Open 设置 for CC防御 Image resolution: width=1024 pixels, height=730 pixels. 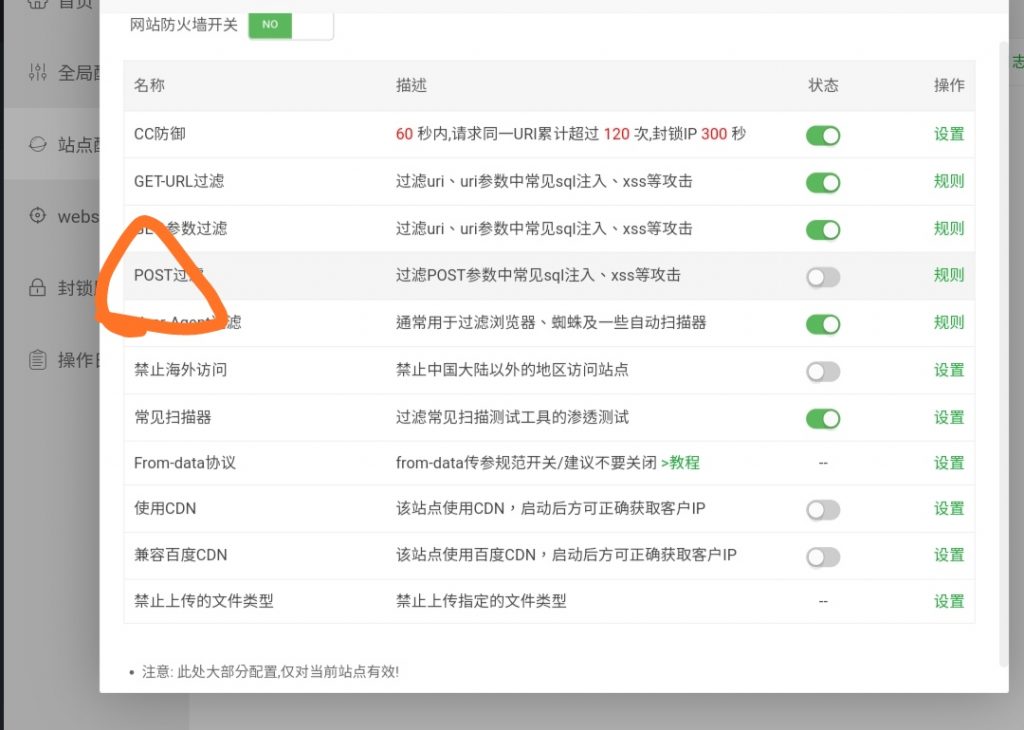[x=948, y=134]
